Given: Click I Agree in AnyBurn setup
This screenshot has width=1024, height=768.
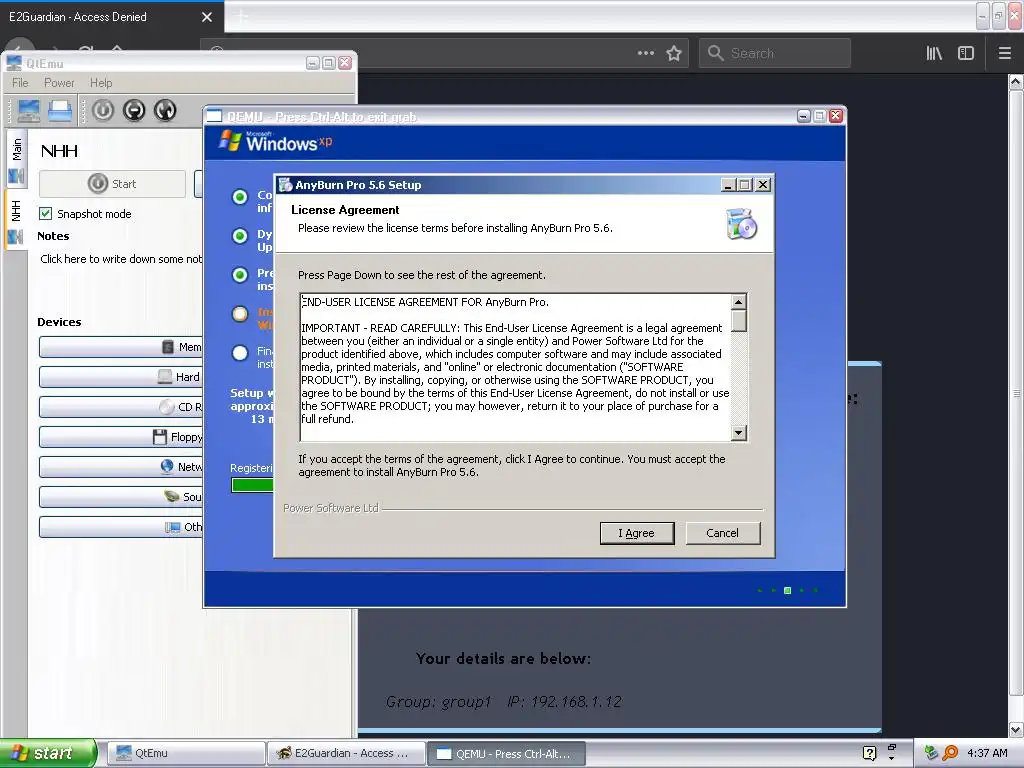Looking at the screenshot, I should pyautogui.click(x=637, y=533).
